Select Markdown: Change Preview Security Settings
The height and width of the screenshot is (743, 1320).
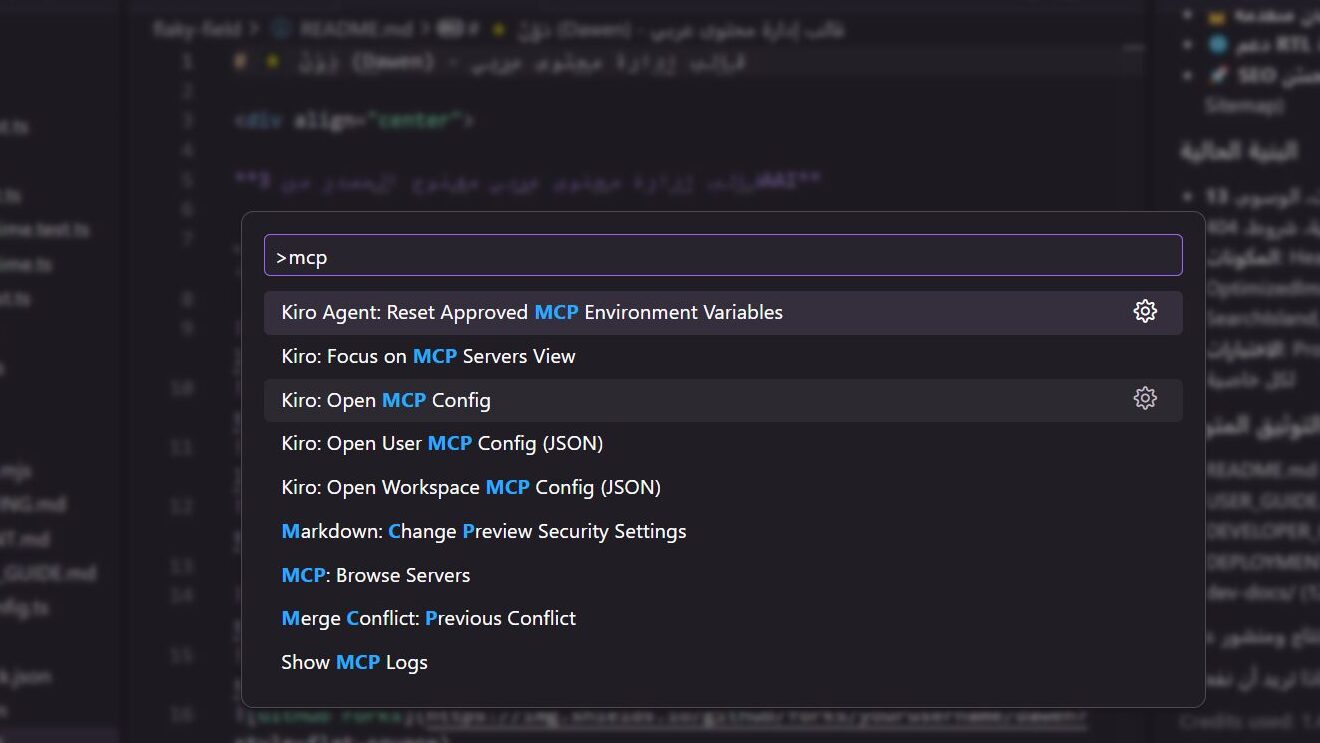[x=483, y=531]
